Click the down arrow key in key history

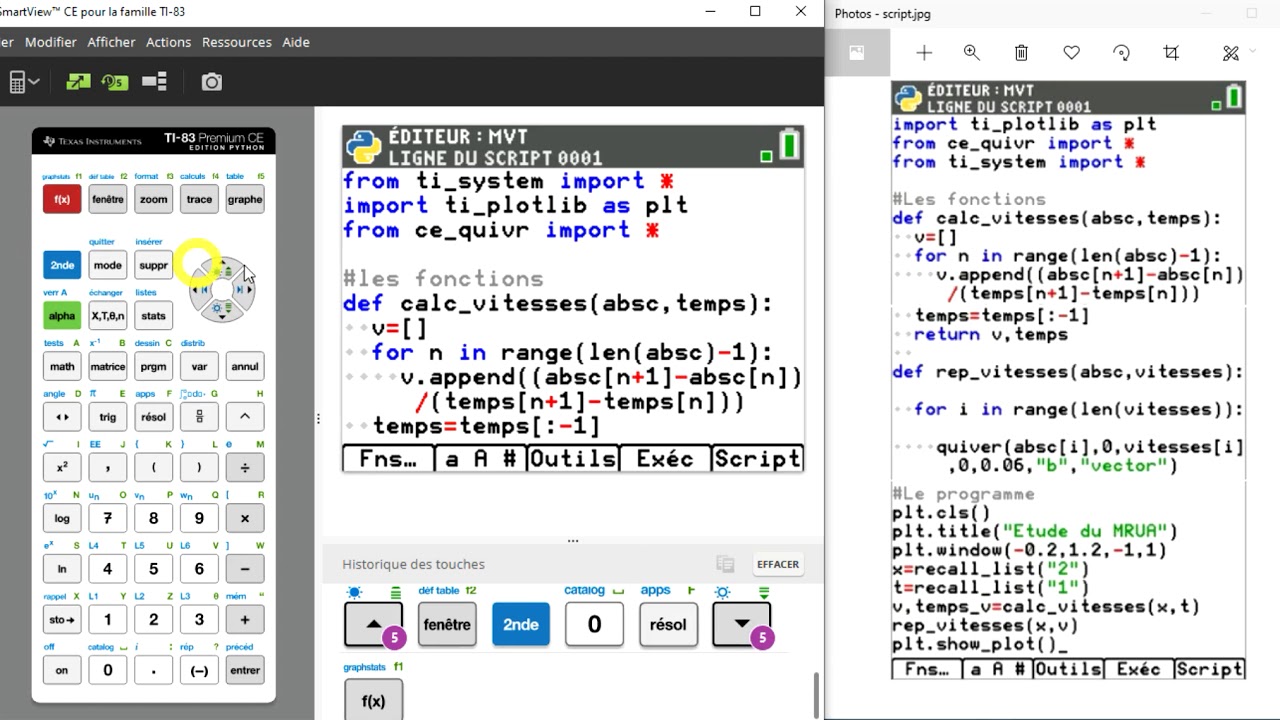741,624
